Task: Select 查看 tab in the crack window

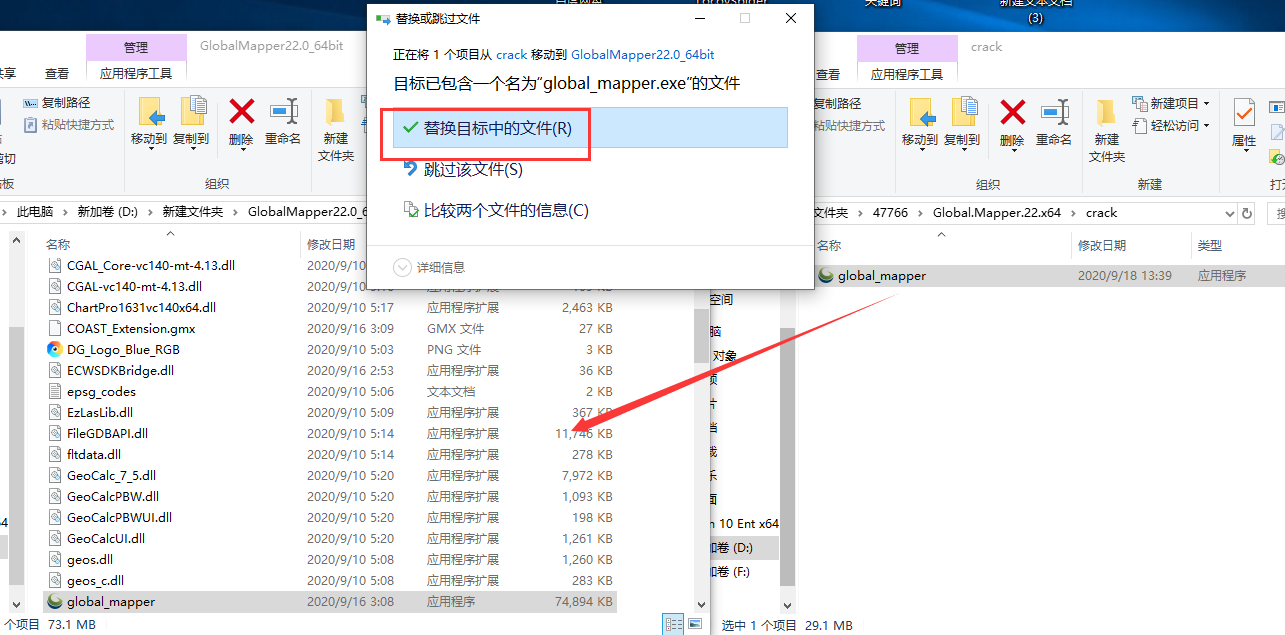Action: 828,73
